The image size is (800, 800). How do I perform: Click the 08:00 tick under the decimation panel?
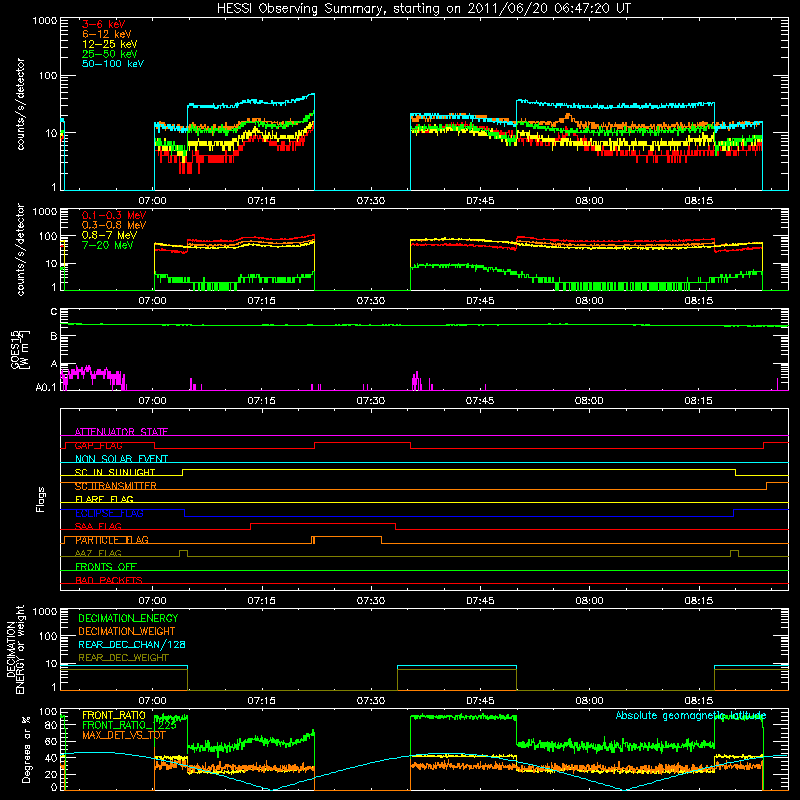click(589, 701)
